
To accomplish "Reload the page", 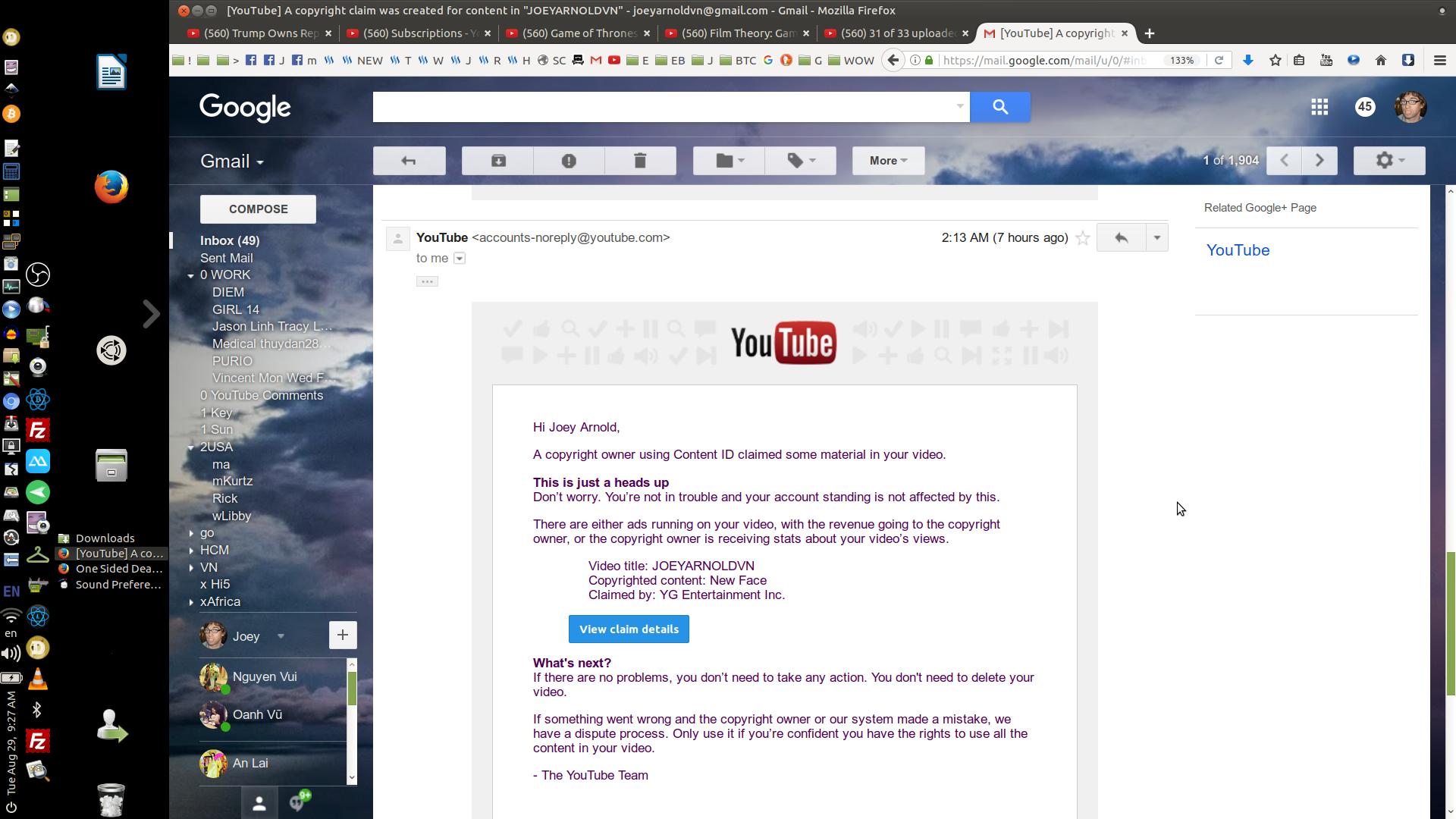I will (1219, 60).
